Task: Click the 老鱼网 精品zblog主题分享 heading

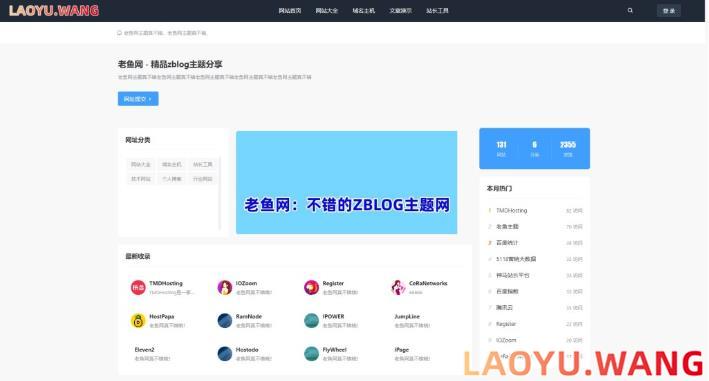Action: (170, 64)
